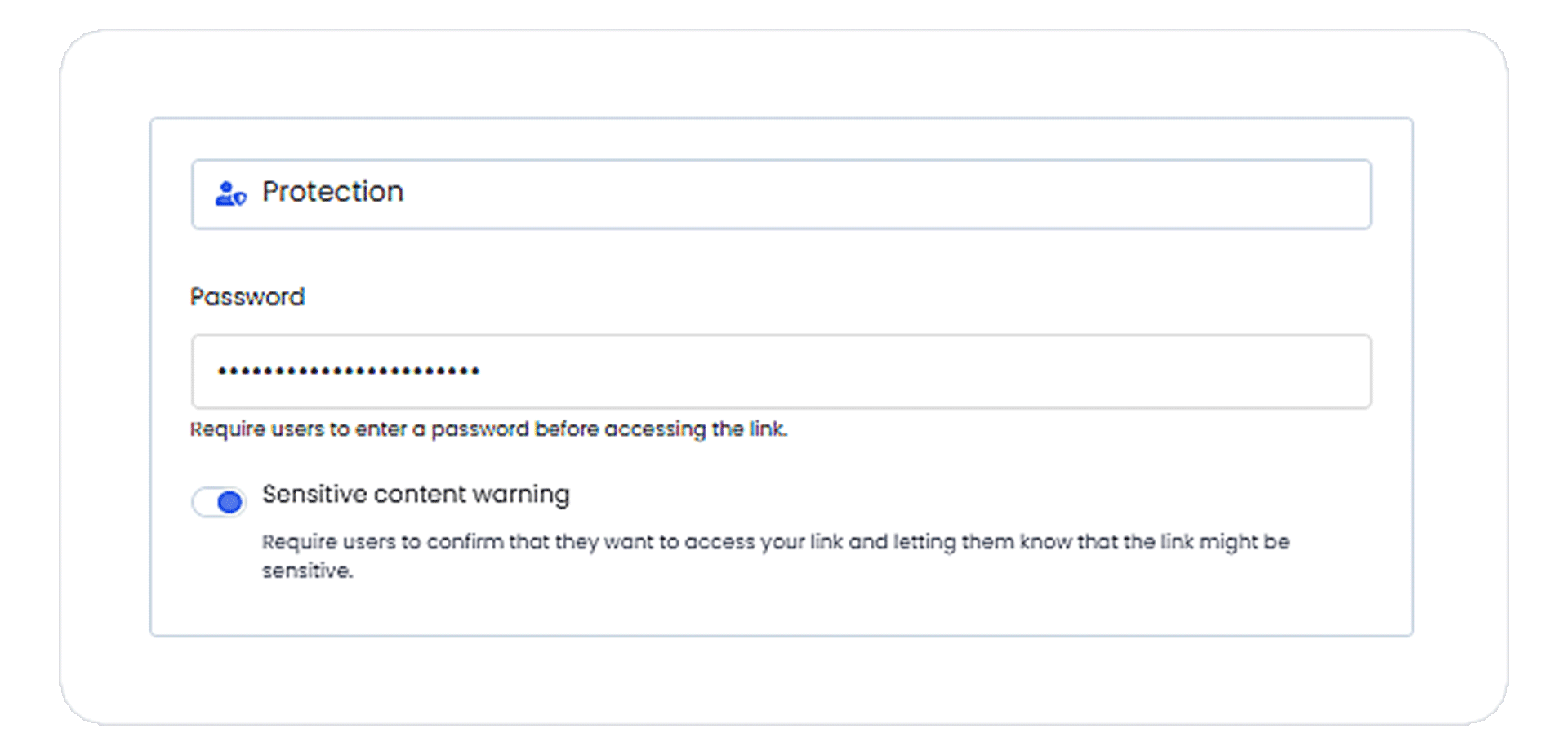Screen dimensions: 1568x755
Task: Disable the Sensitive content warning switch
Action: pyautogui.click(x=219, y=501)
